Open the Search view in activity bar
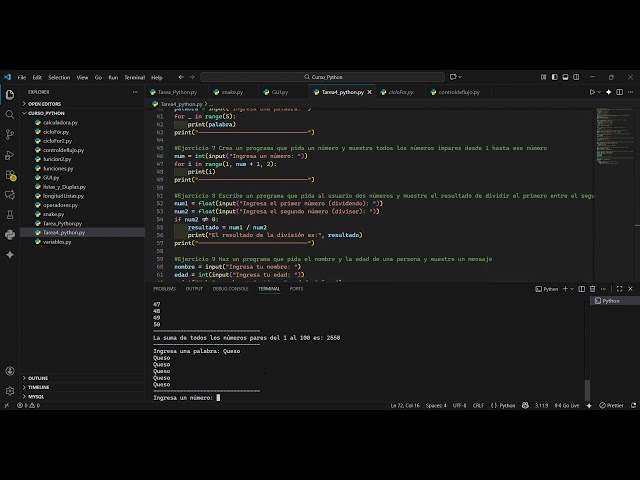The image size is (640, 480). (10, 115)
